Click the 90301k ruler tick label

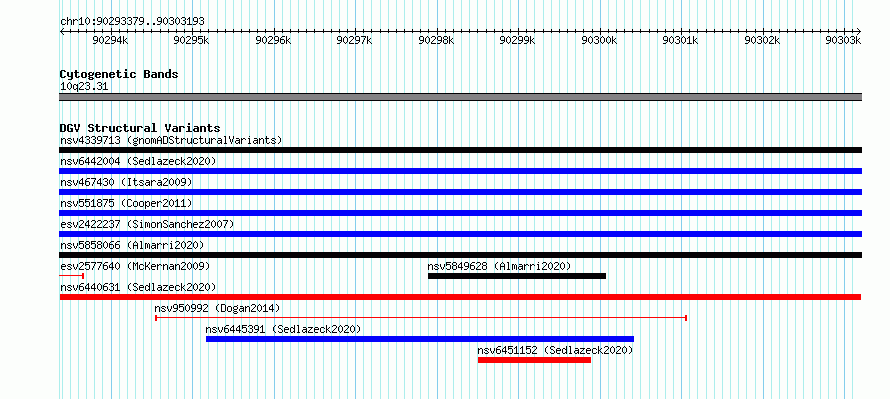point(680,40)
